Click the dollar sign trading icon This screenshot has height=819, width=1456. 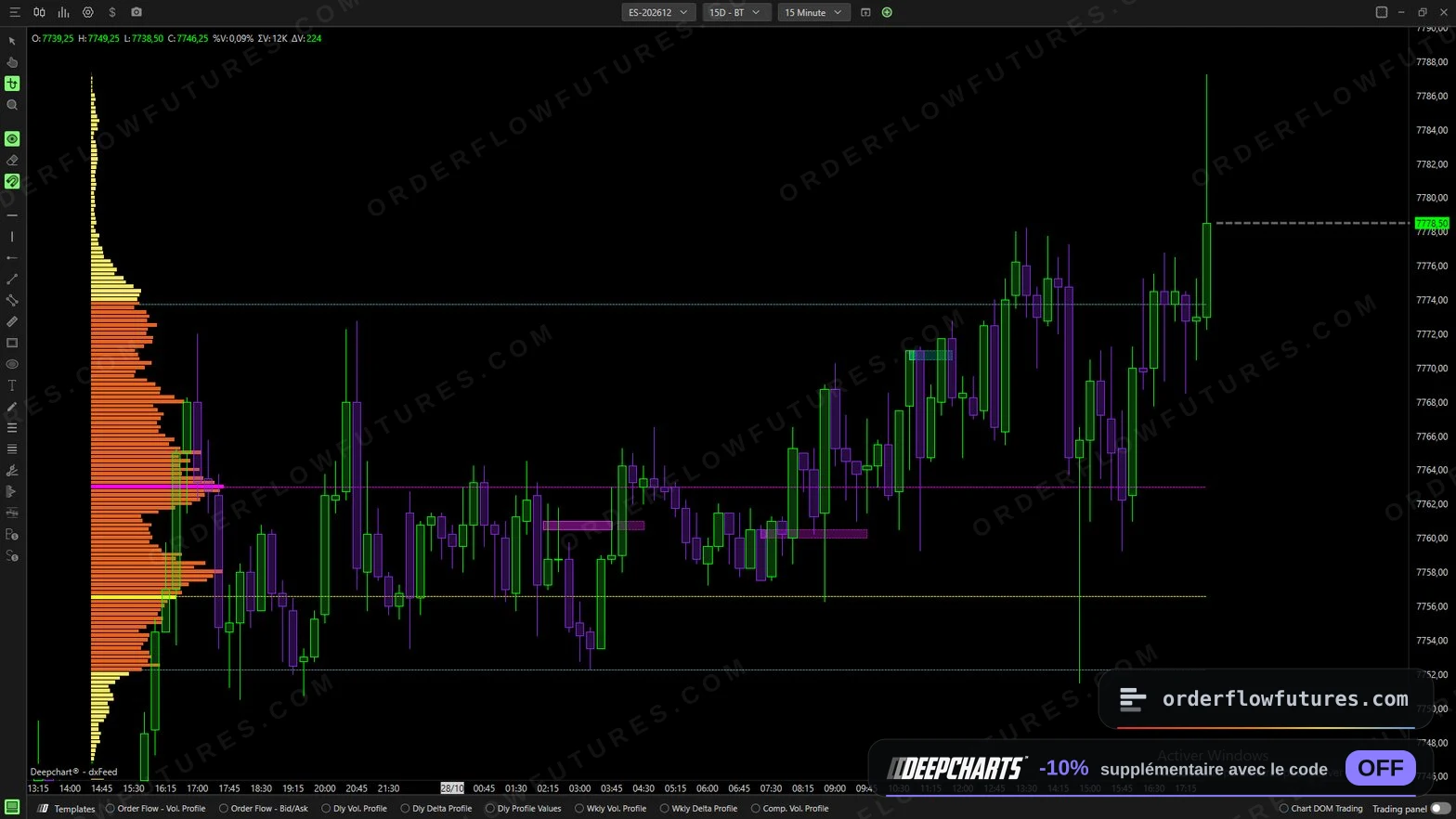[x=112, y=12]
